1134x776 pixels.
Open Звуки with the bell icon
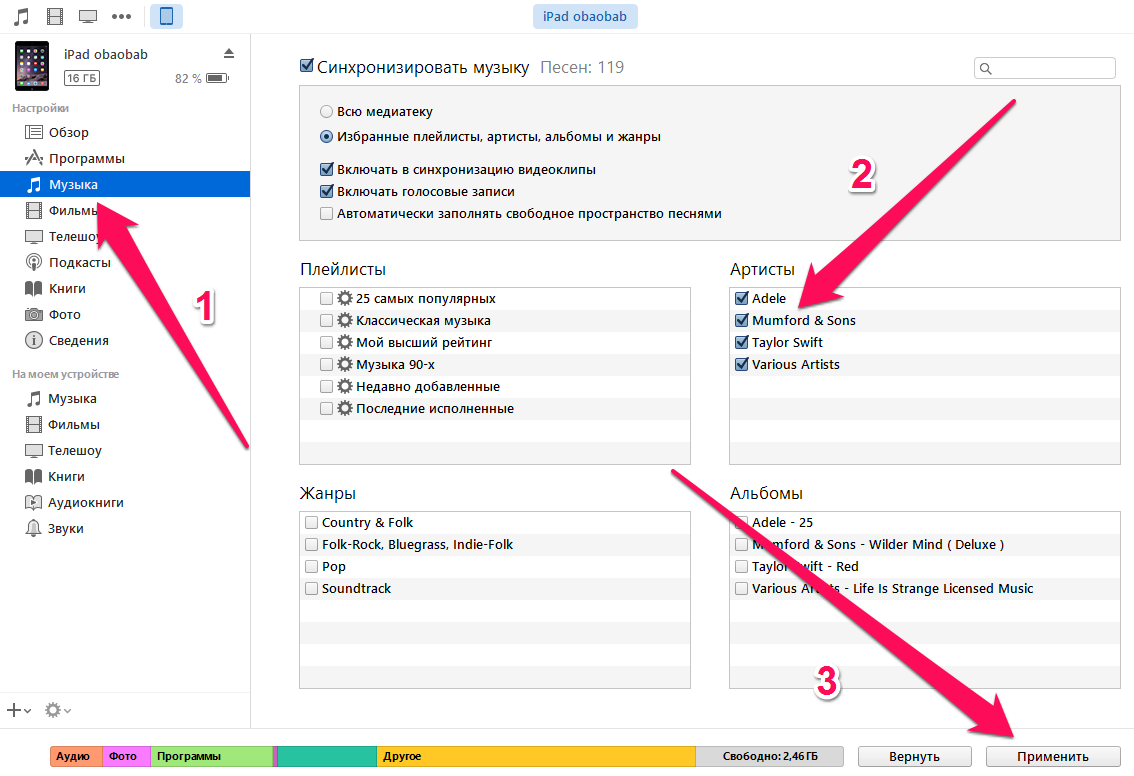65,528
